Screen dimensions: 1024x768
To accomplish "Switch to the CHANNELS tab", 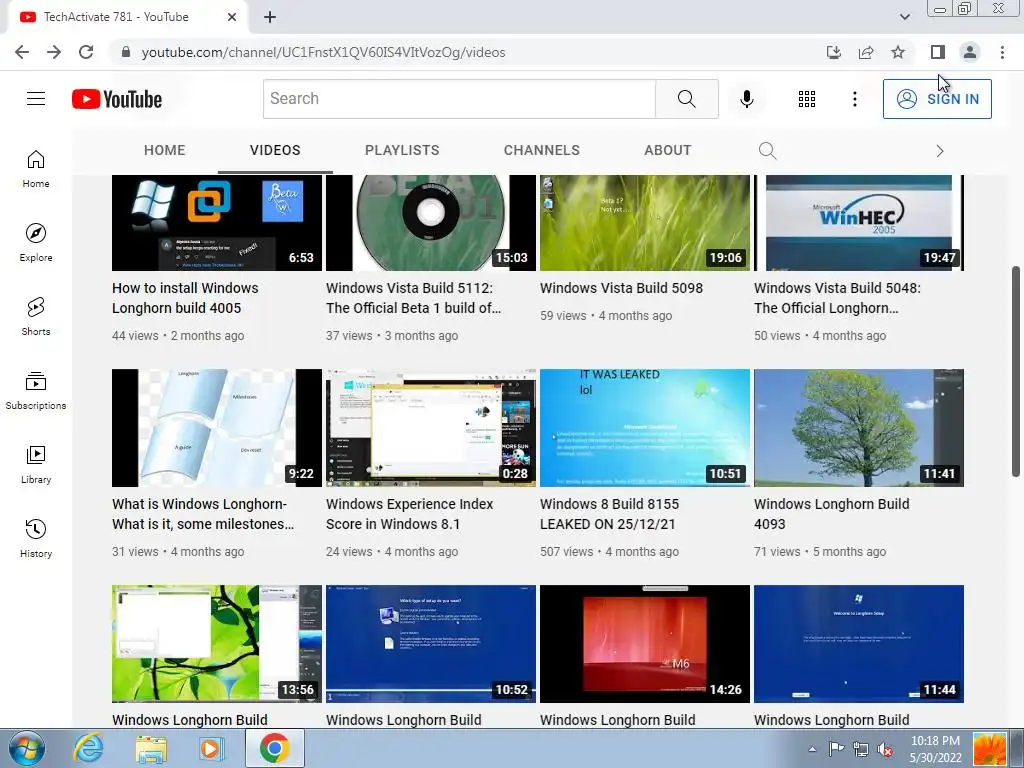I will pos(541,150).
